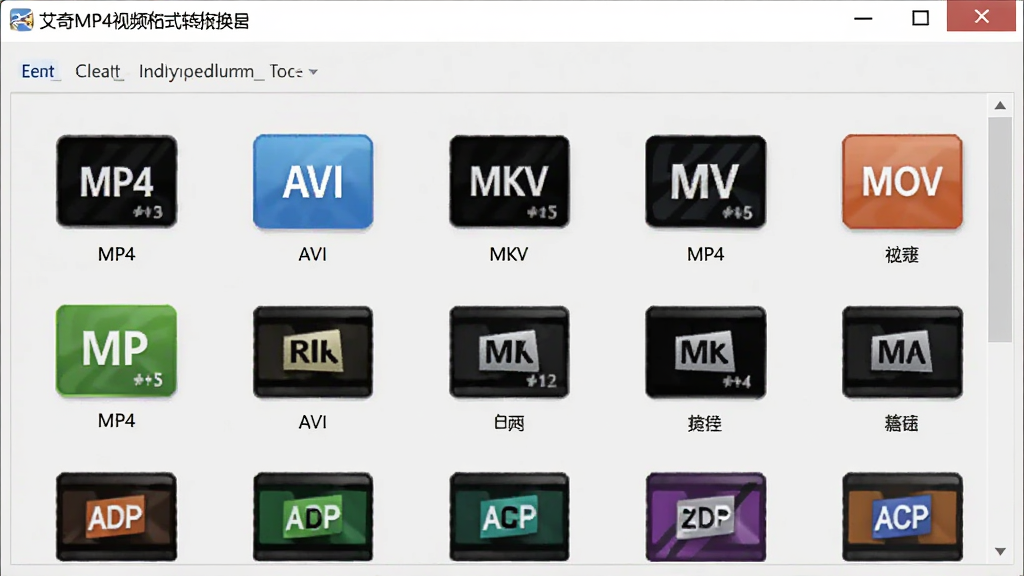Choose the teal ACP icon
The width and height of the screenshot is (1024, 576).
pyautogui.click(x=509, y=517)
